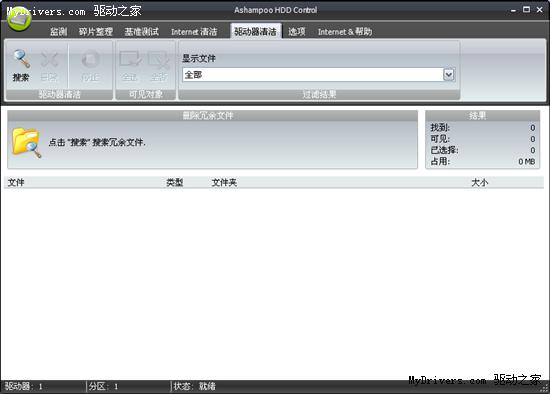Sort by the 大小 column header
The width and height of the screenshot is (550, 394).
pos(479,182)
